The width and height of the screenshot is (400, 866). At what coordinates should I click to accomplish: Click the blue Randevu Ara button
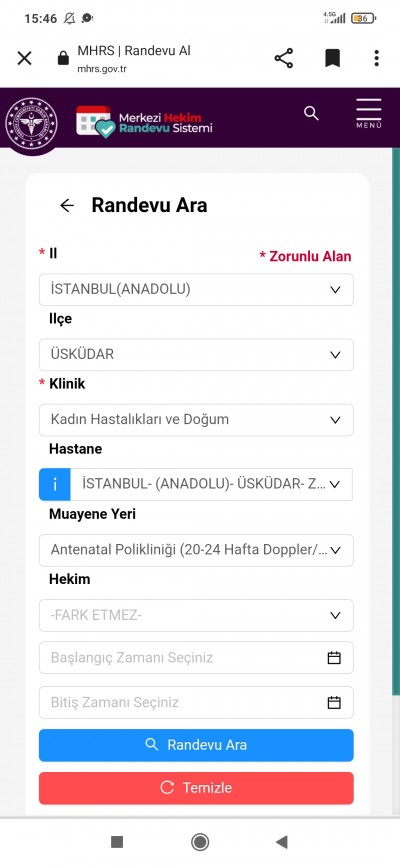196,745
